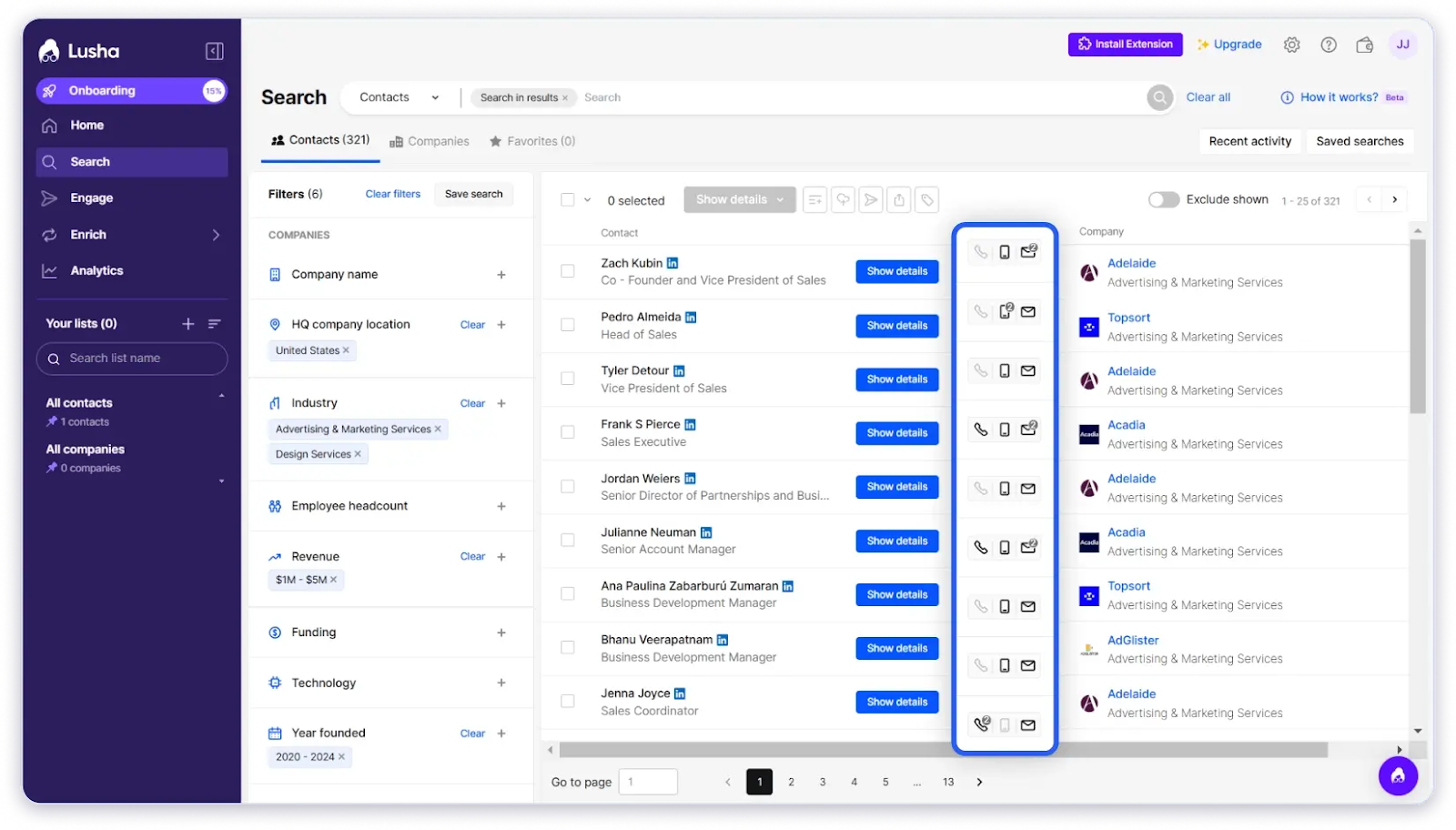1456x830 pixels.
Task: Open the settings gear icon
Action: point(1291,45)
